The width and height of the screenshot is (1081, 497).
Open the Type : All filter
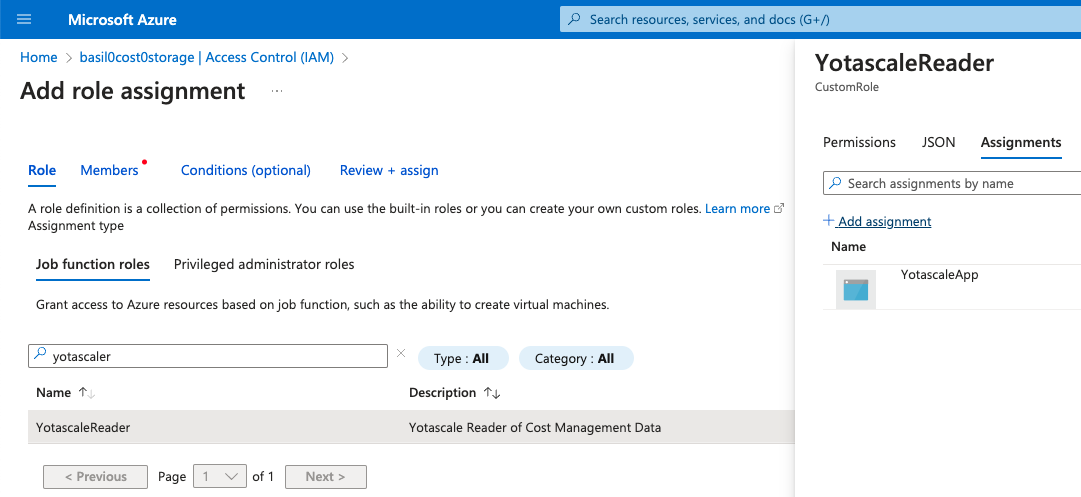click(x=462, y=358)
